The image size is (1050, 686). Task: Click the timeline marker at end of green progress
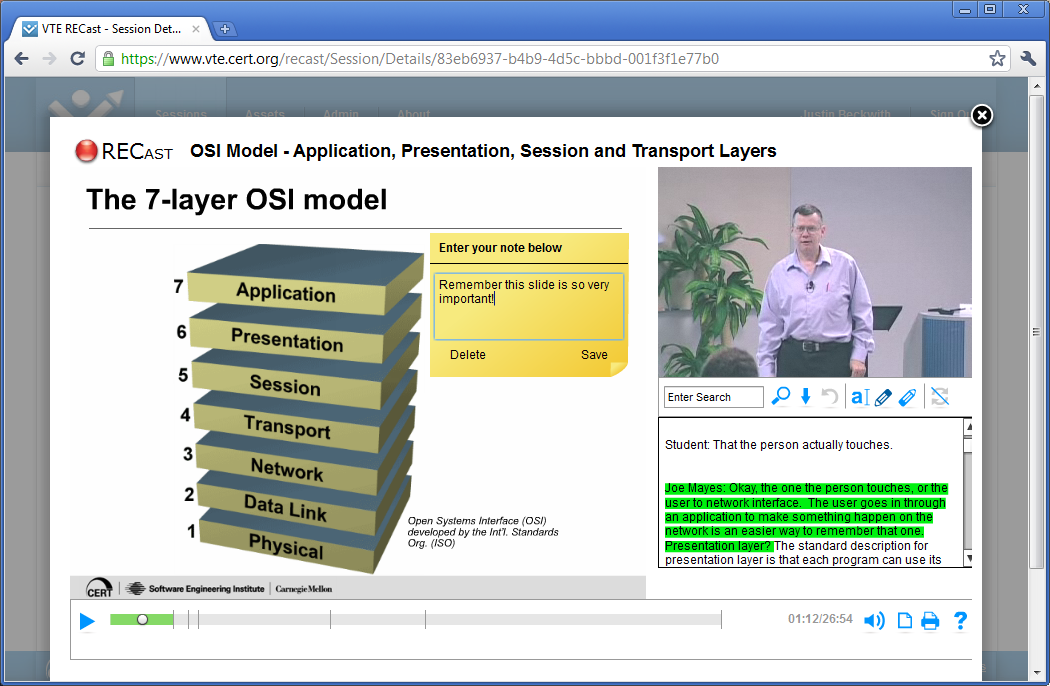click(x=173, y=620)
